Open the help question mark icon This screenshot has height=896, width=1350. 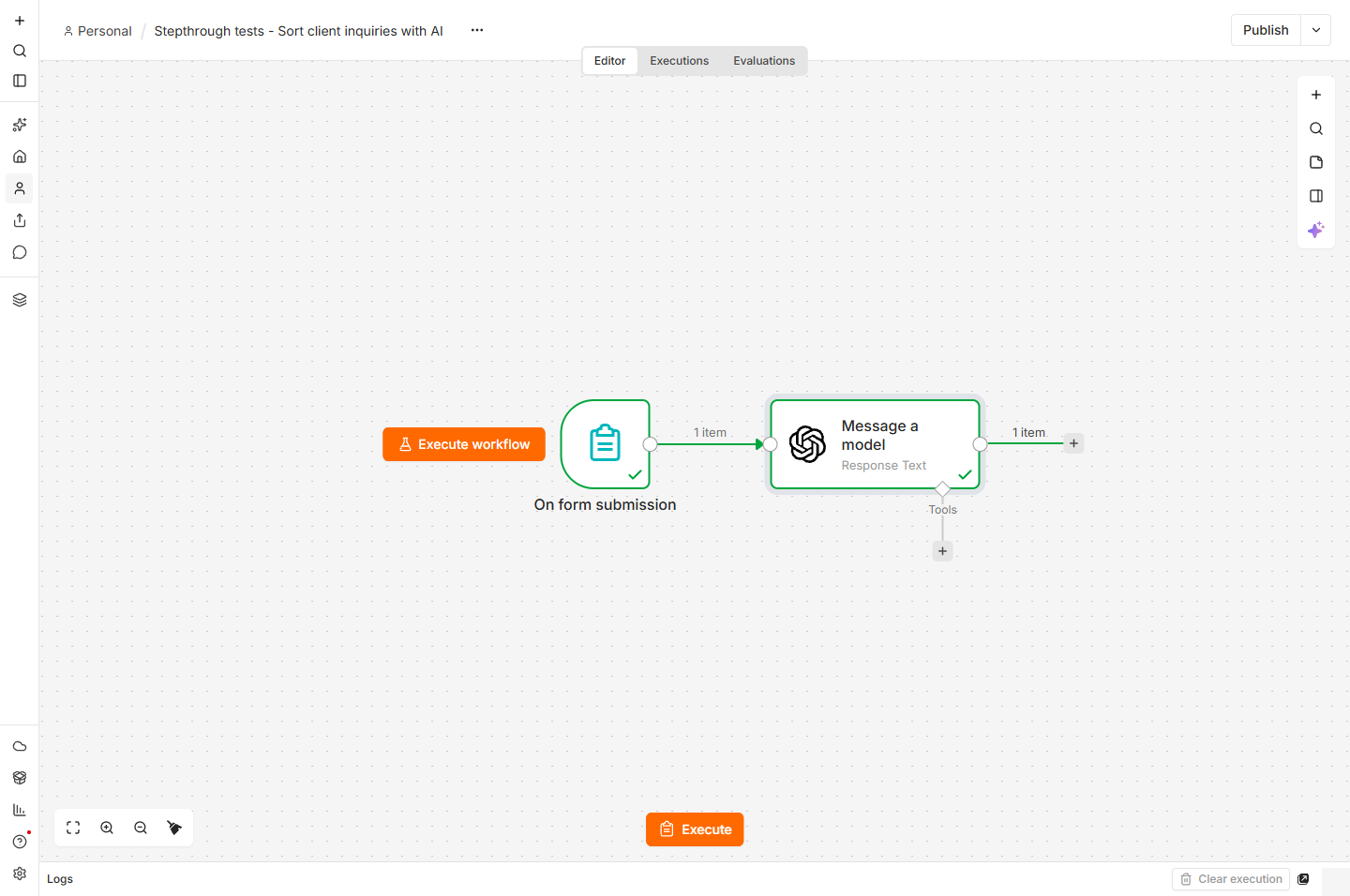pos(20,842)
